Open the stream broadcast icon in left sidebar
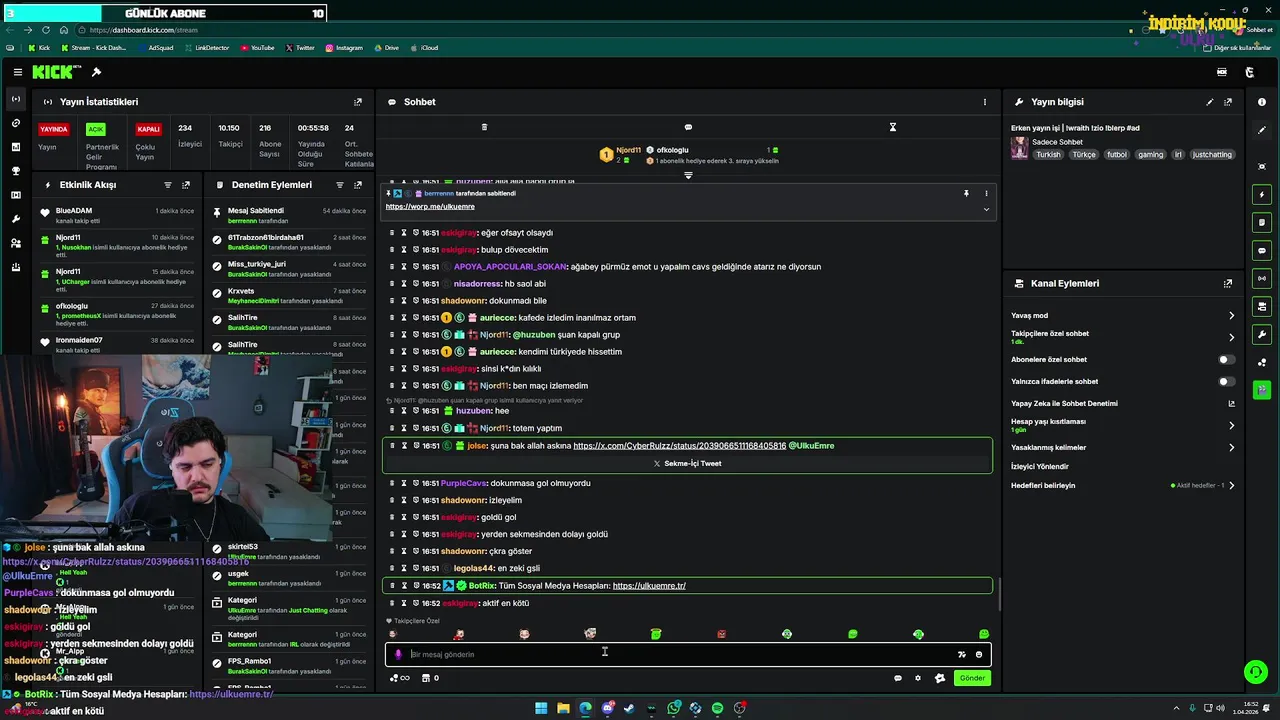Screen dimensions: 1280x720 pyautogui.click(x=15, y=99)
